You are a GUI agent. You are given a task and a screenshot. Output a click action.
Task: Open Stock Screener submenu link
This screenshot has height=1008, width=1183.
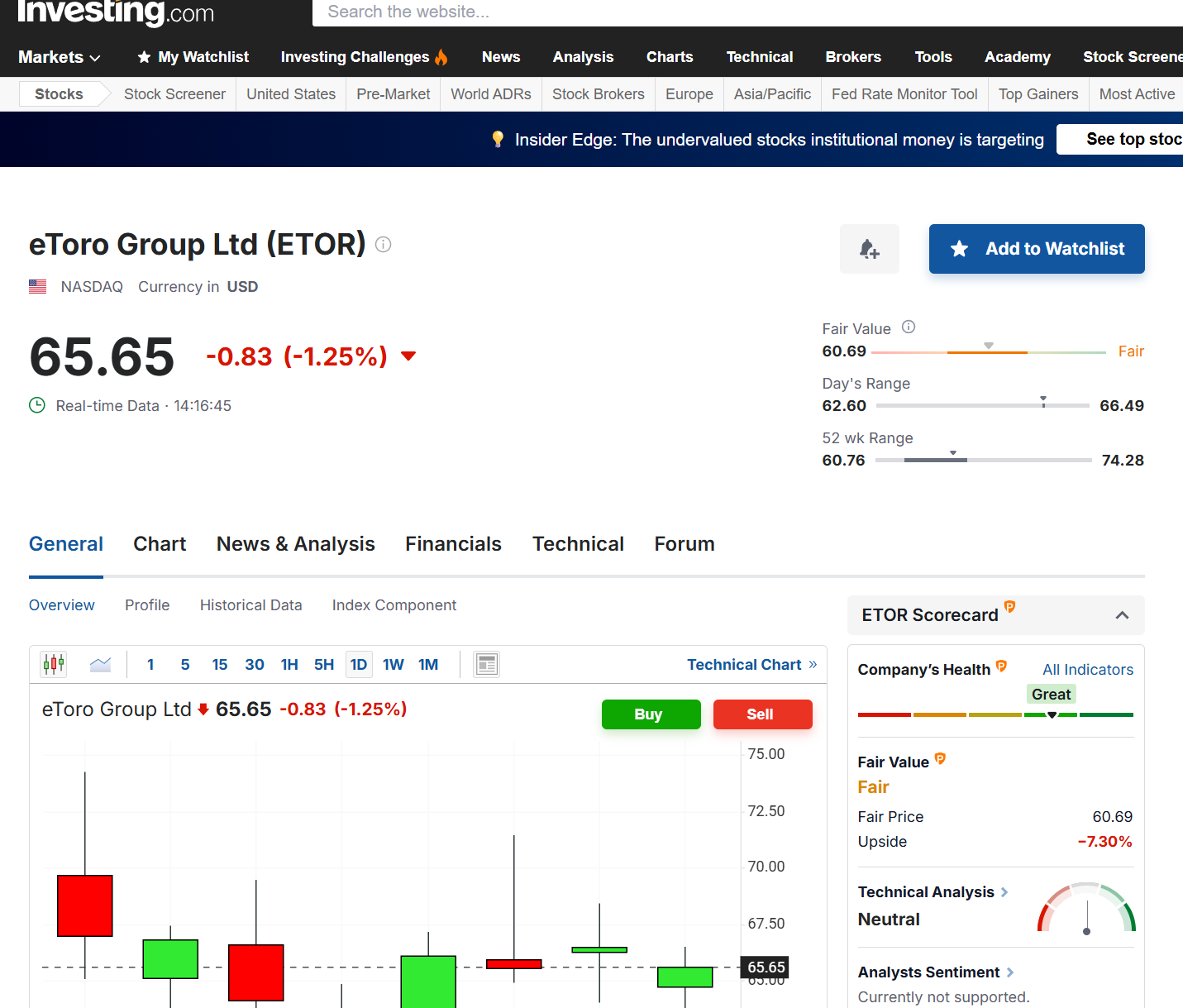pos(174,94)
